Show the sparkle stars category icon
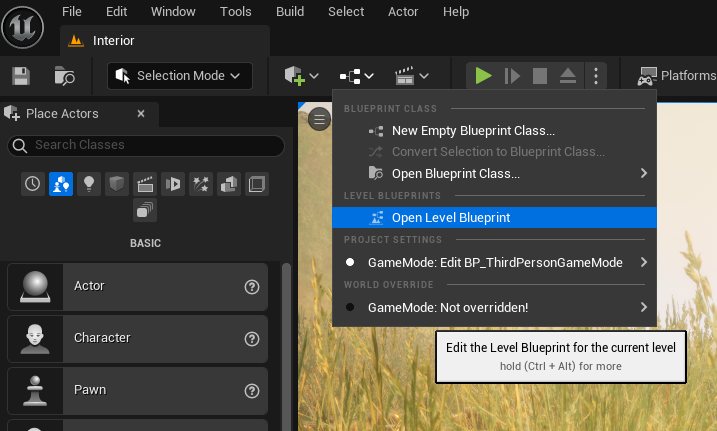This screenshot has width=717, height=431. click(x=201, y=184)
